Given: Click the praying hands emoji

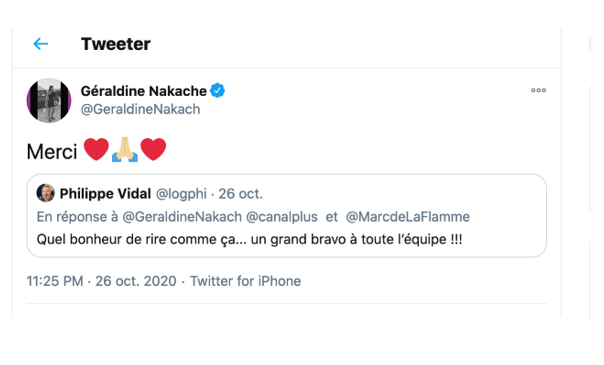Looking at the screenshot, I should click(x=125, y=149).
